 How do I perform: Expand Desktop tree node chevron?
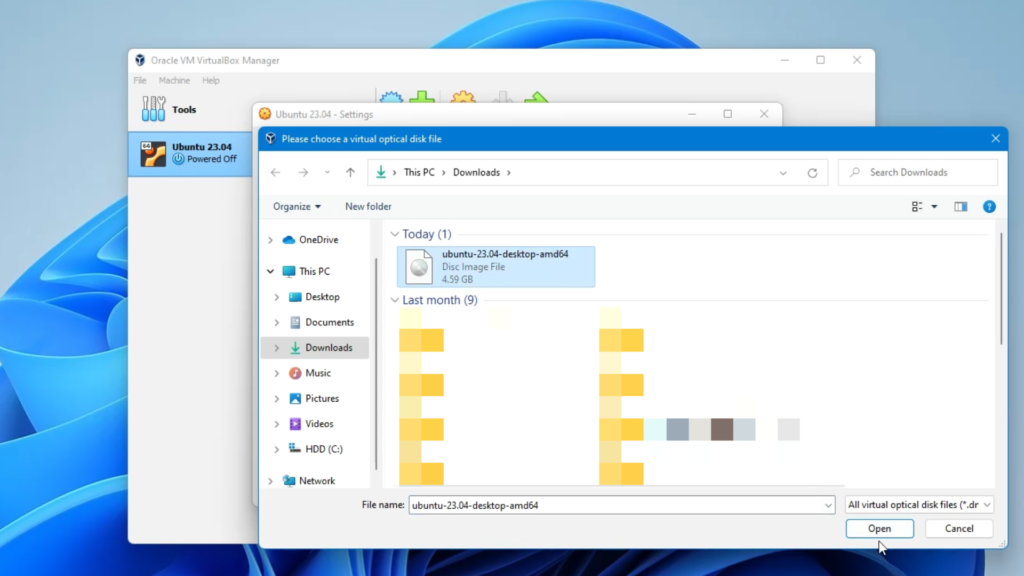(x=277, y=297)
